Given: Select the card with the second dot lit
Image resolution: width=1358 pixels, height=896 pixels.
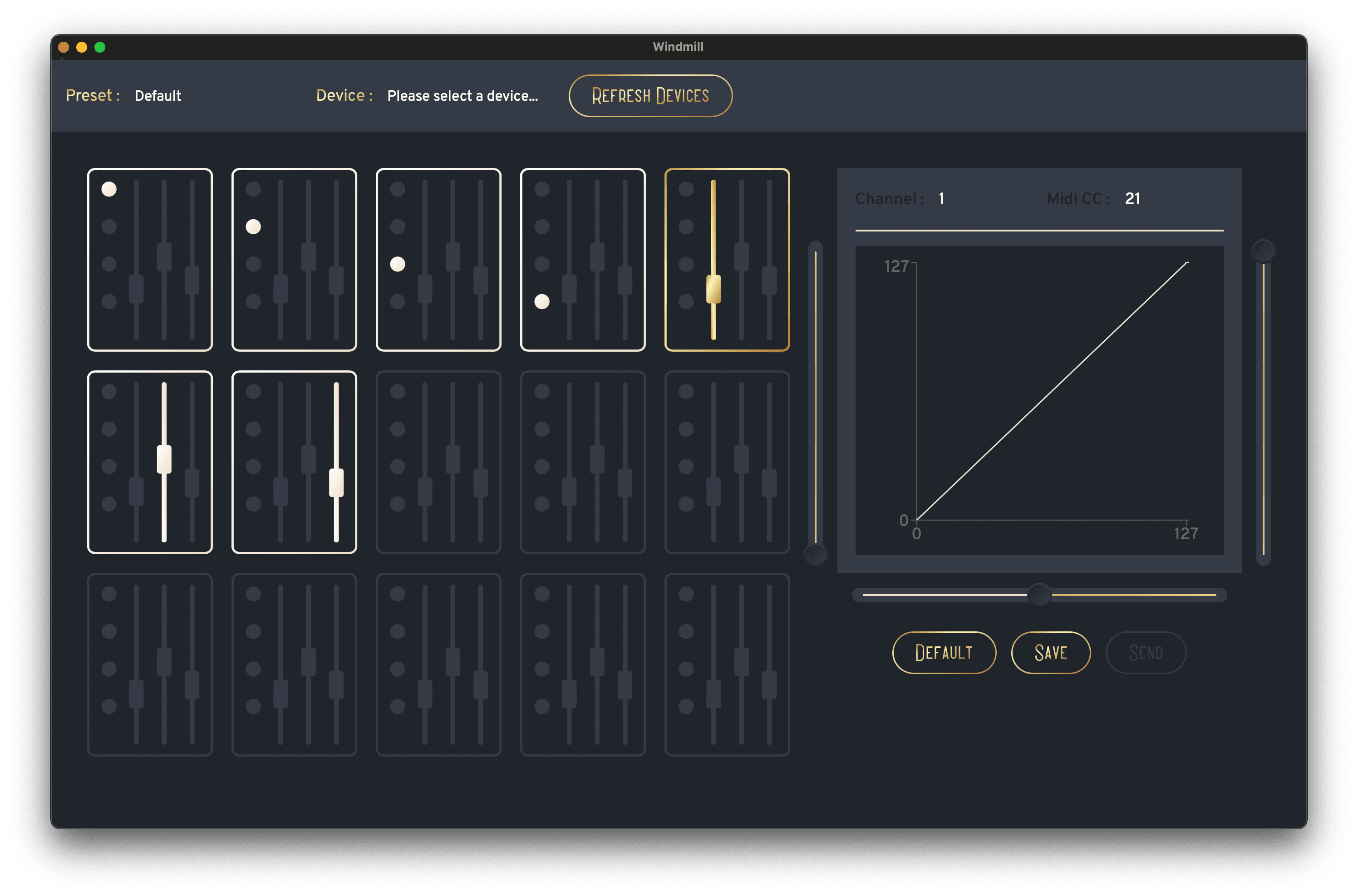Looking at the screenshot, I should [294, 260].
